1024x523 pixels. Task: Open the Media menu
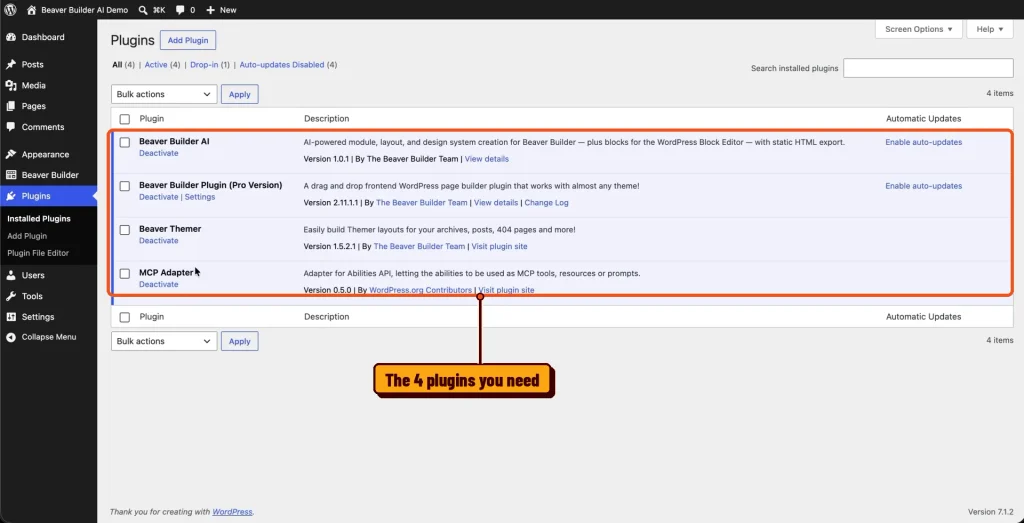[x=33, y=86]
